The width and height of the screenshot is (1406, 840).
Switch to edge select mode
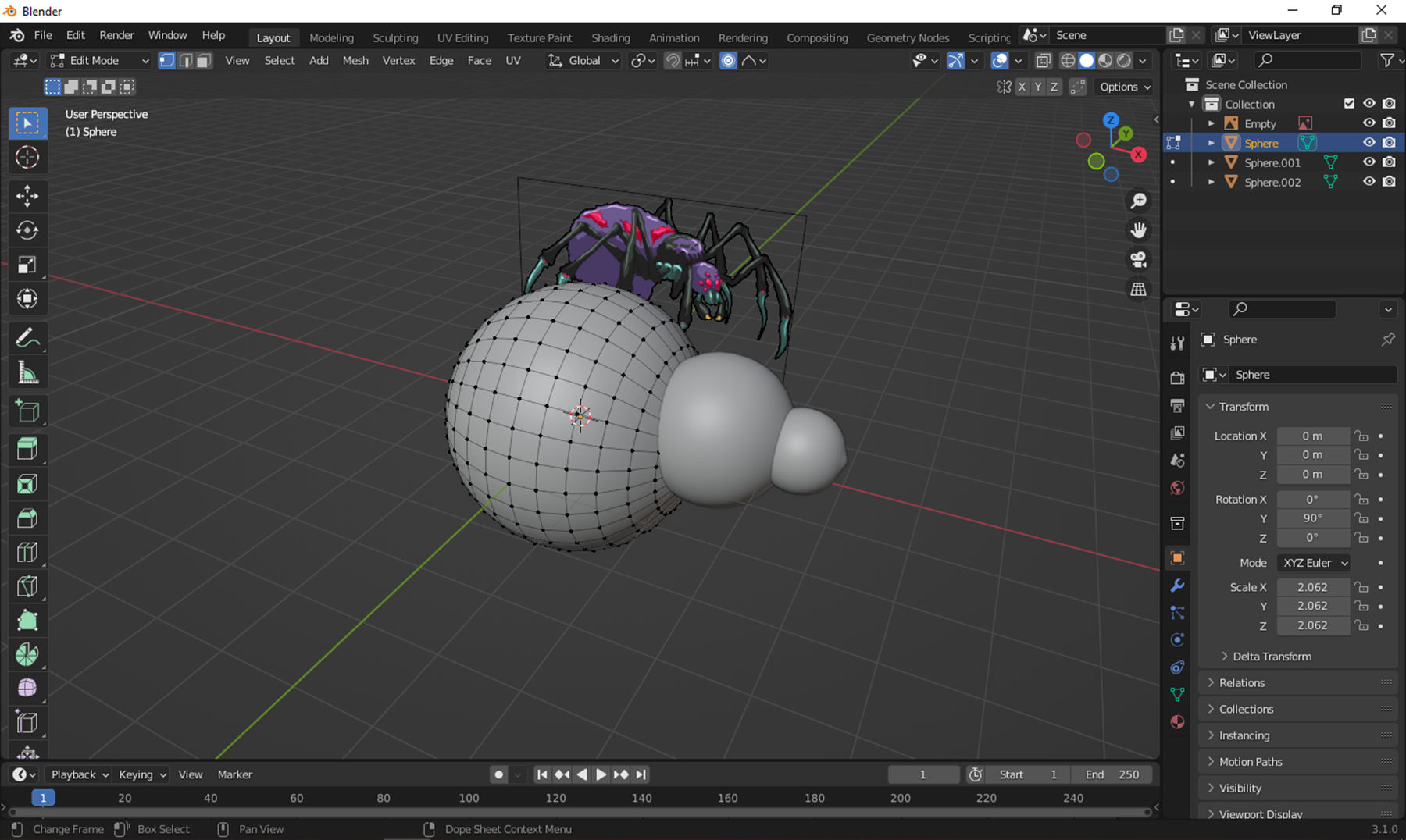pos(185,60)
